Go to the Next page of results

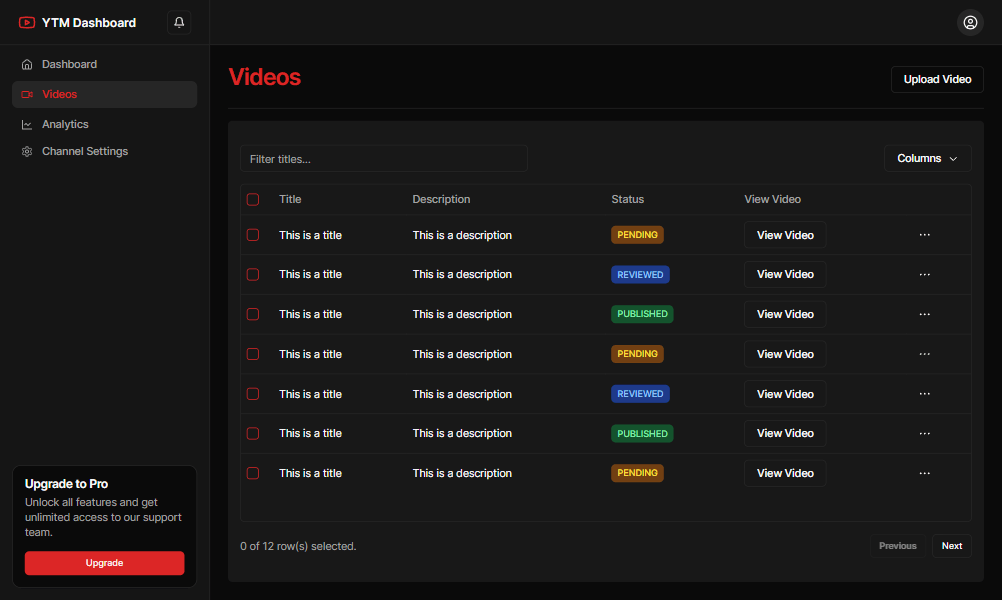point(951,546)
